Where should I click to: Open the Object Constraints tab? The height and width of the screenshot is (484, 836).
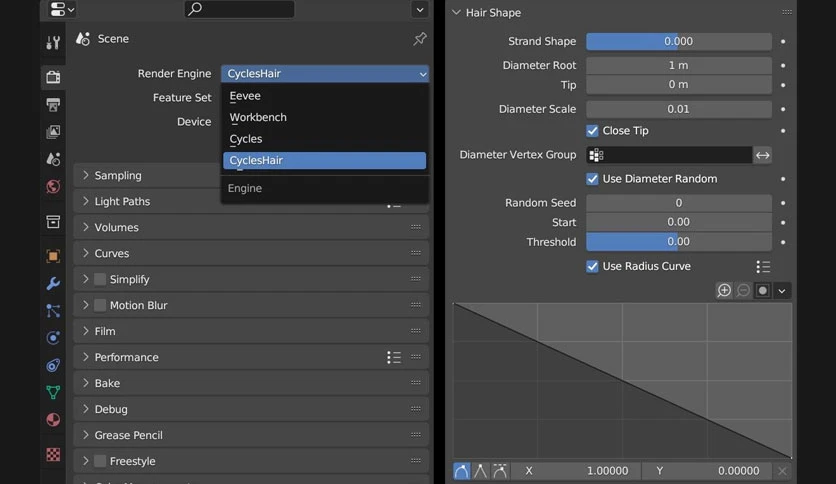click(53, 365)
